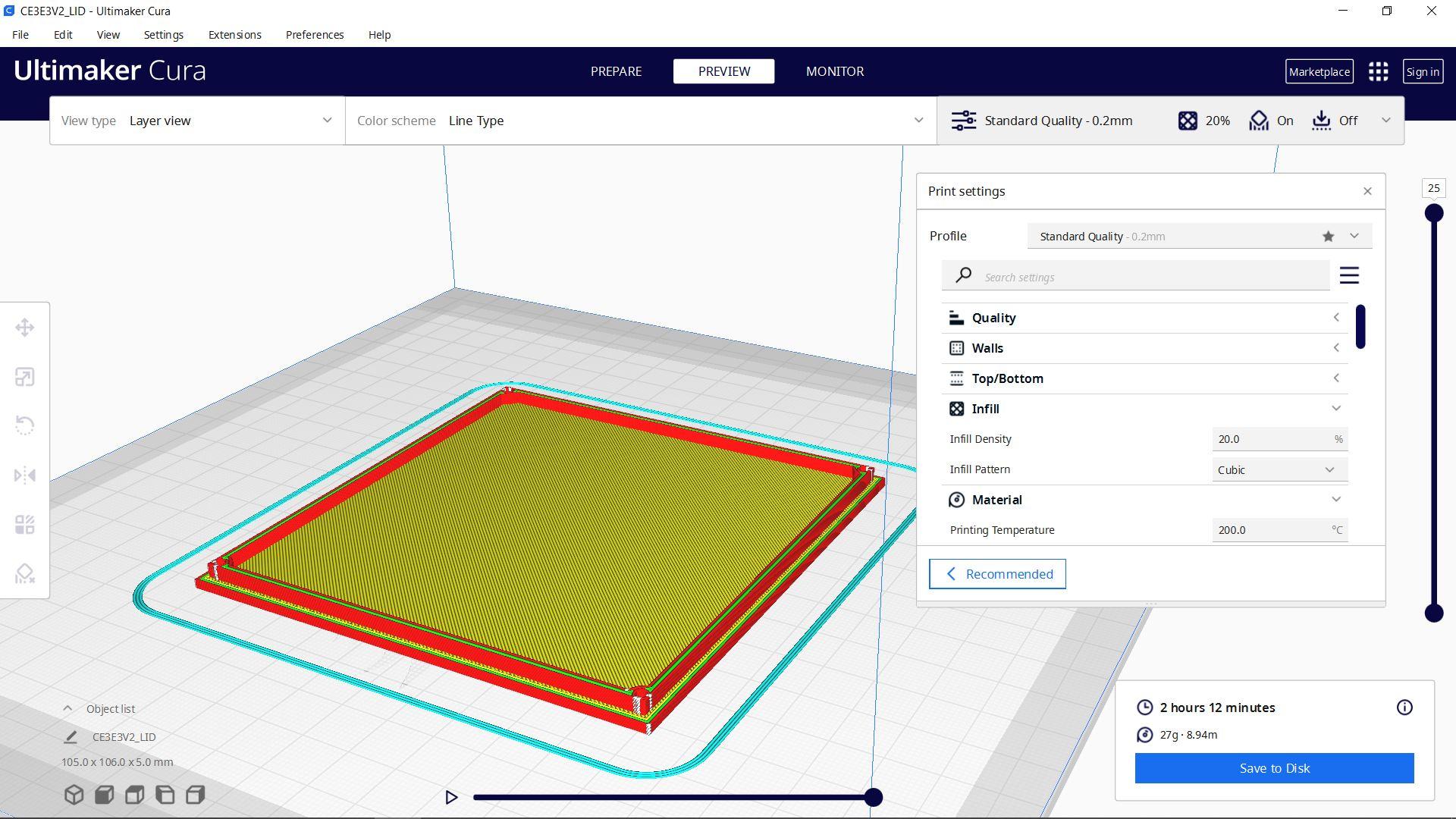Click the Recommended settings button
Image resolution: width=1456 pixels, height=819 pixels.
point(997,573)
